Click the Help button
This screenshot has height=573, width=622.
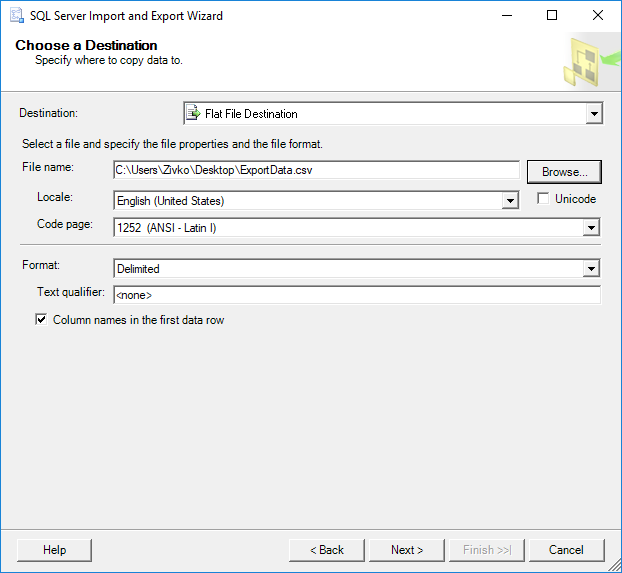point(54,550)
